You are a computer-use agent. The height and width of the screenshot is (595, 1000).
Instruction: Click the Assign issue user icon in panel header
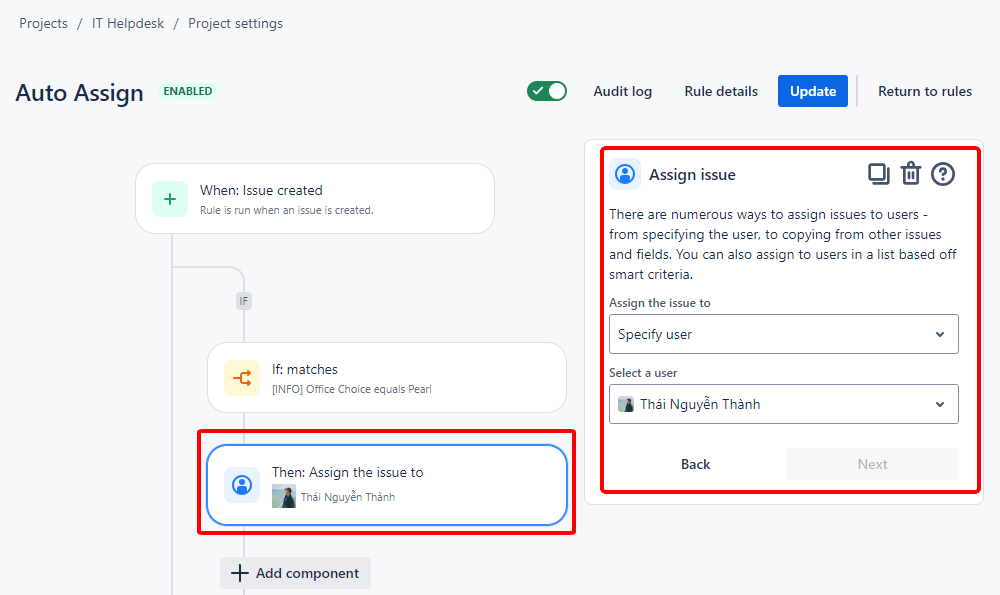[625, 174]
